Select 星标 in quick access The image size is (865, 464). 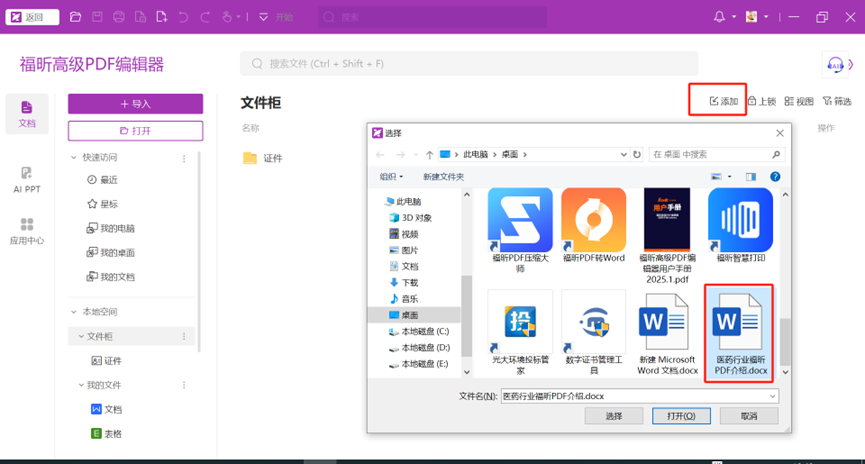click(x=103, y=204)
